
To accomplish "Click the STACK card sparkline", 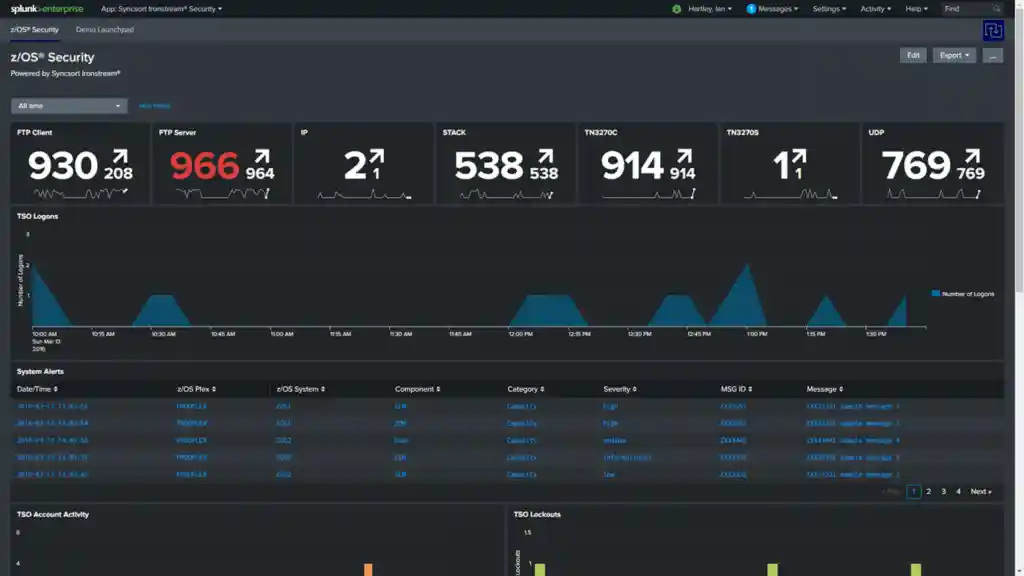I will tap(506, 193).
